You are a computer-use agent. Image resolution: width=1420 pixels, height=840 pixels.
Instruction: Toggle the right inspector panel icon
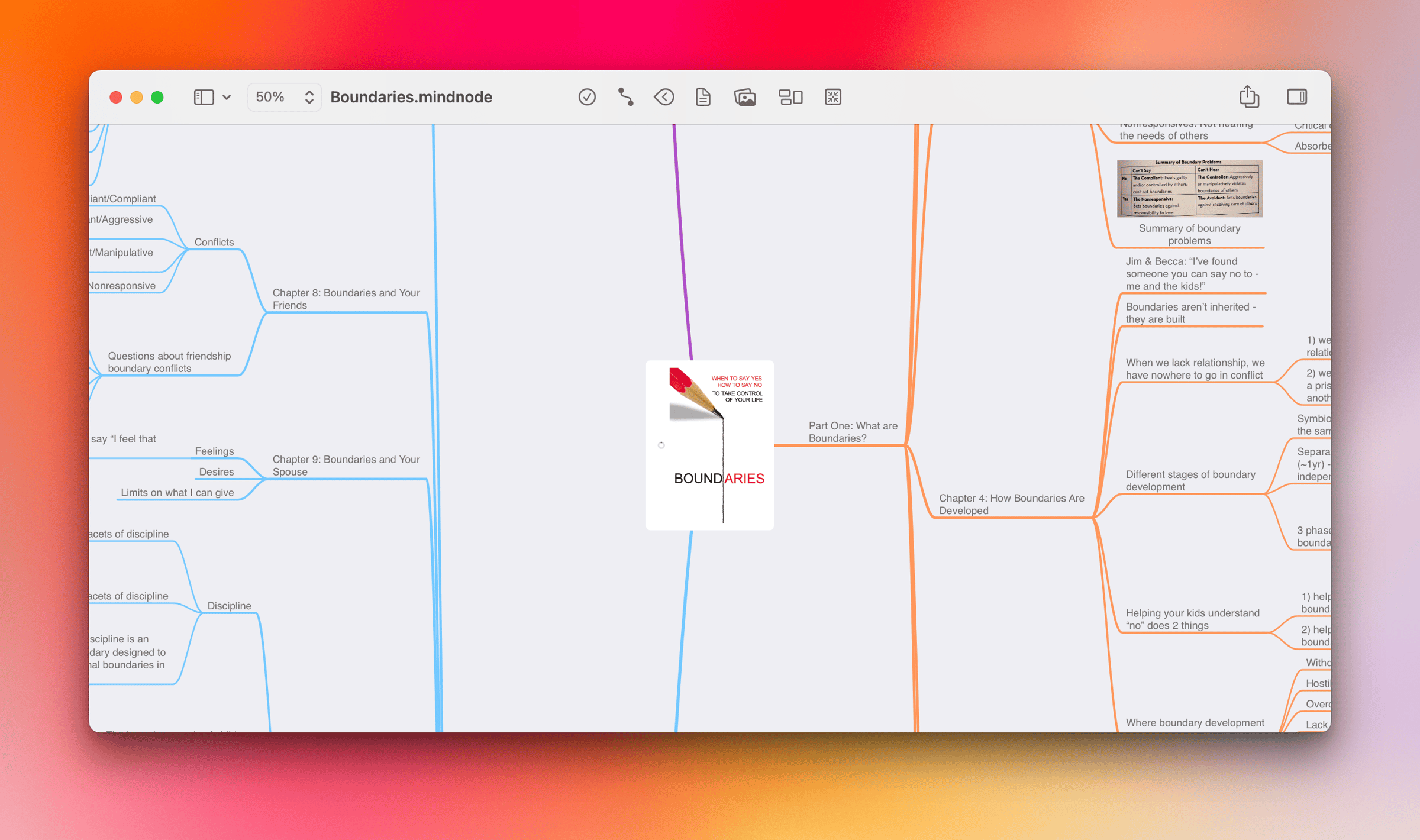point(1296,97)
